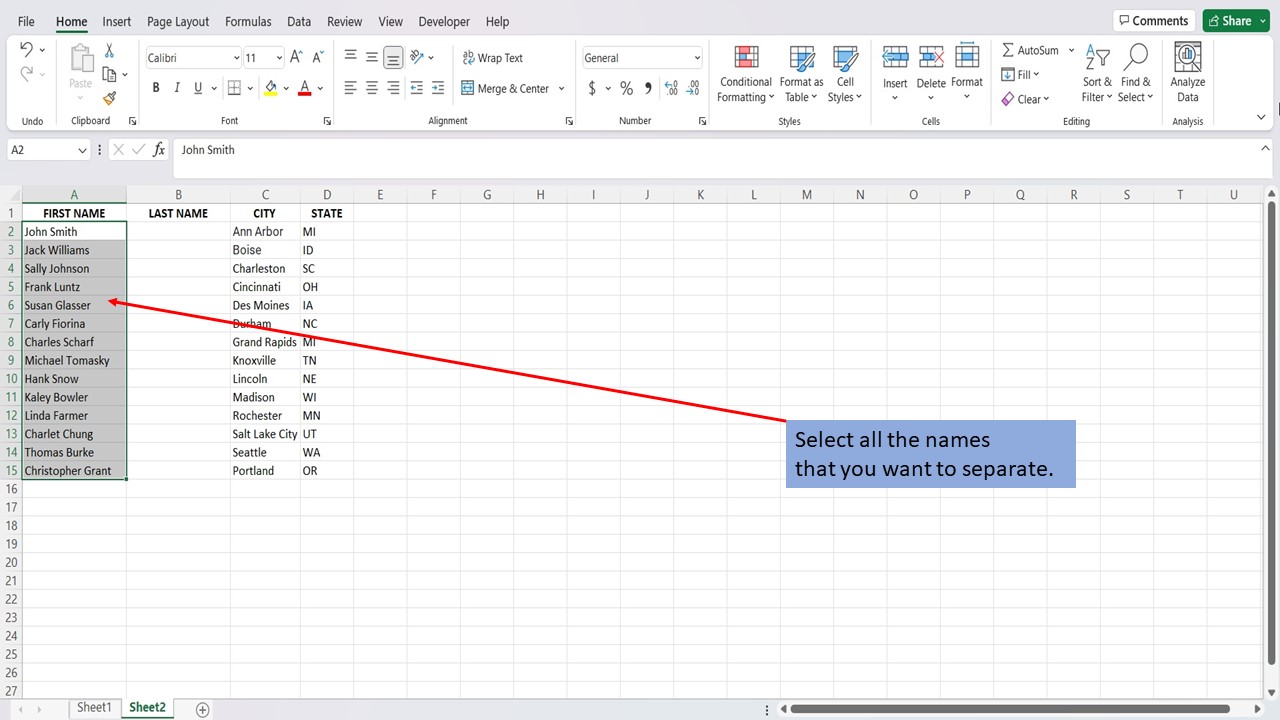Add a new sheet with plus icon
Viewport: 1280px width, 720px height.
click(x=202, y=709)
